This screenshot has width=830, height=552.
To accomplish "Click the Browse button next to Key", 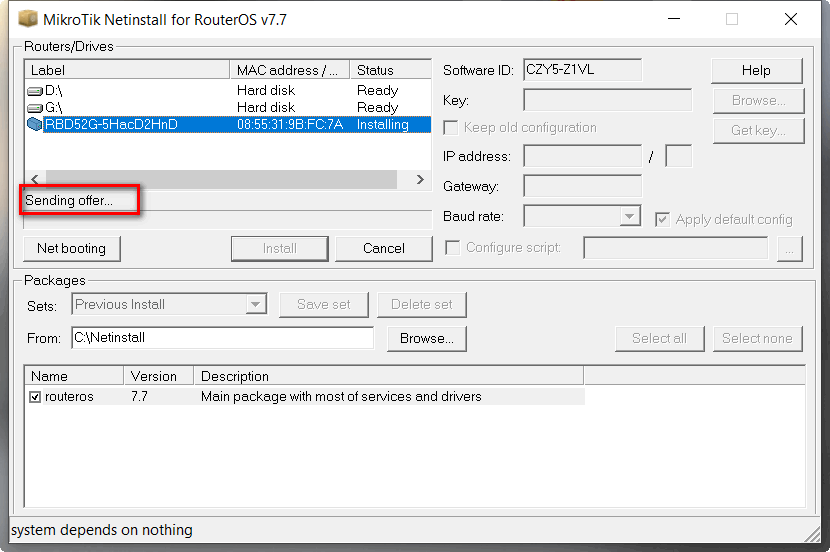I will coord(759,101).
